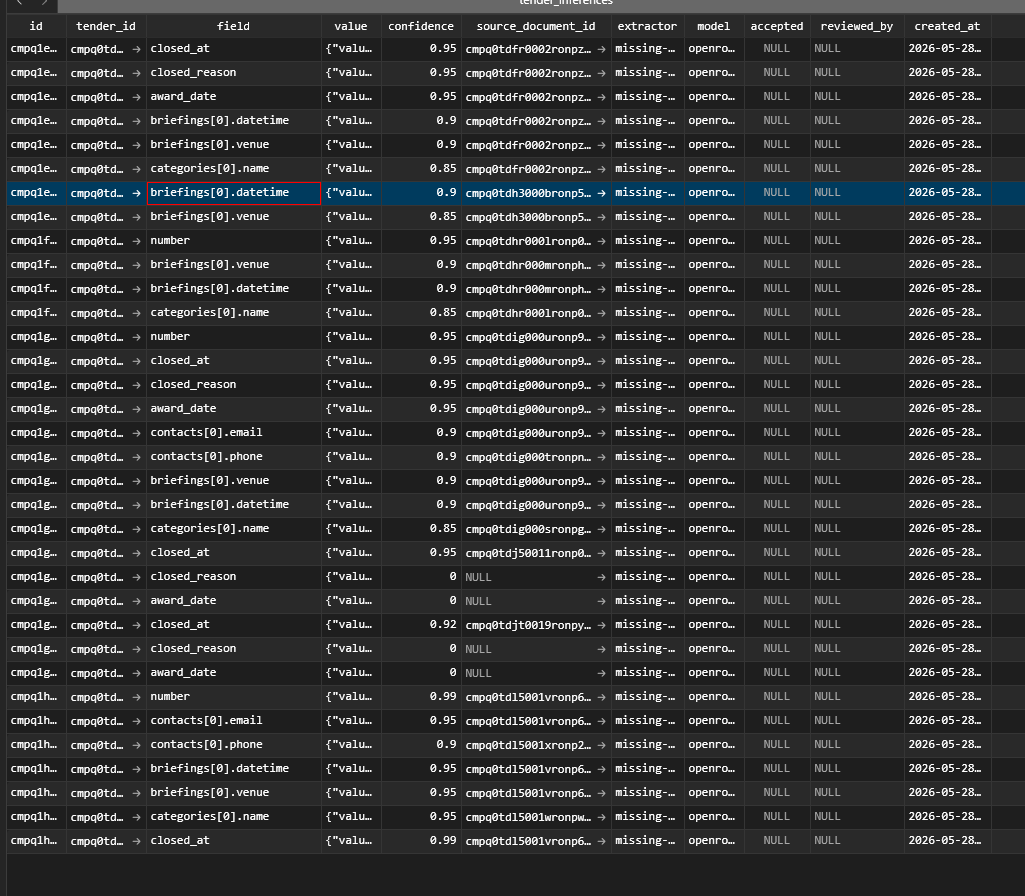1025x896 pixels.
Task: Click the extractor column header
Action: coord(647,26)
